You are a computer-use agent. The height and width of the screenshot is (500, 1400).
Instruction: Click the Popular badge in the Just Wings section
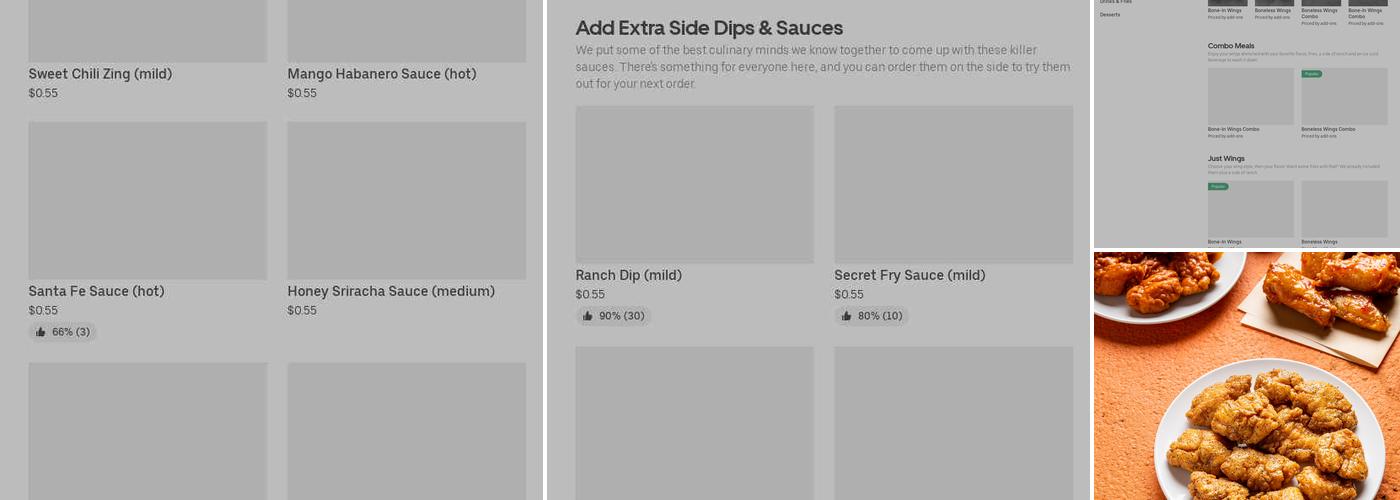click(1218, 186)
